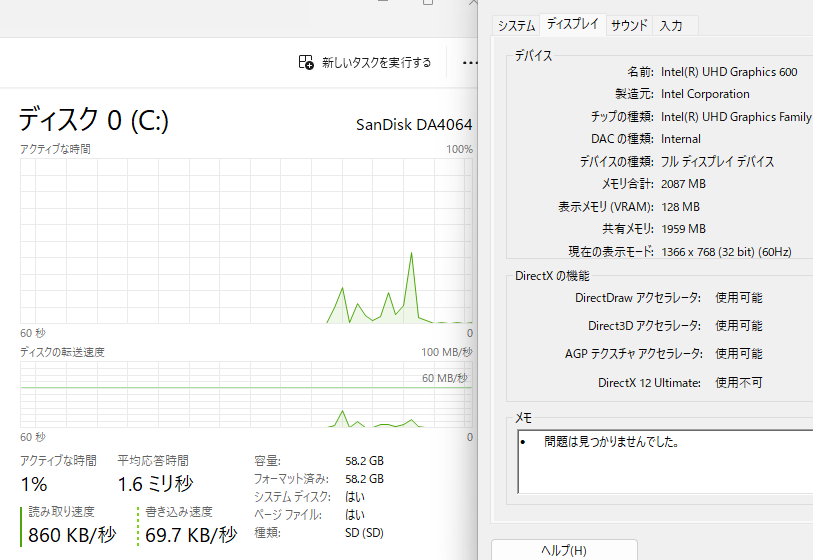
Task: Open the three-dot more options menu
Action: point(470,63)
